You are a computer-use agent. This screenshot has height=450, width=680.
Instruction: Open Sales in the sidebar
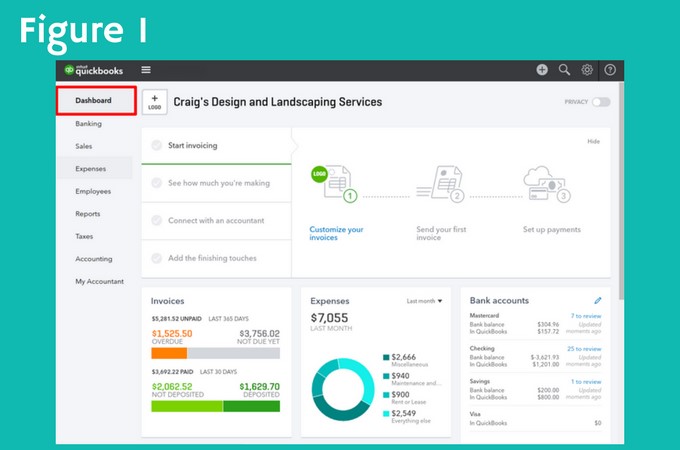(84, 146)
